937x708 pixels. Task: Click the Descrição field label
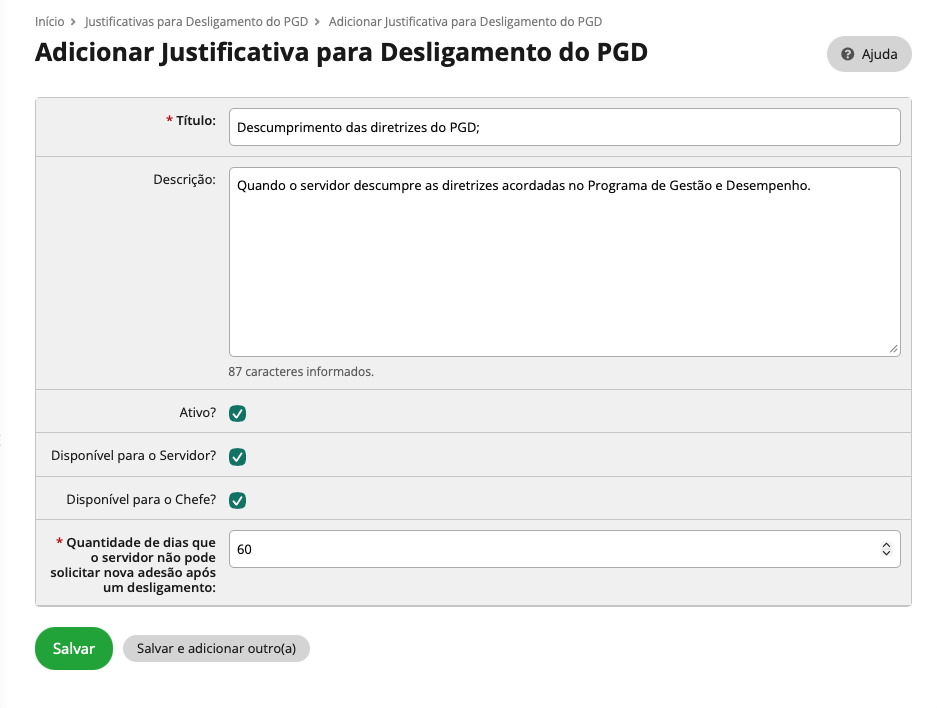(184, 180)
